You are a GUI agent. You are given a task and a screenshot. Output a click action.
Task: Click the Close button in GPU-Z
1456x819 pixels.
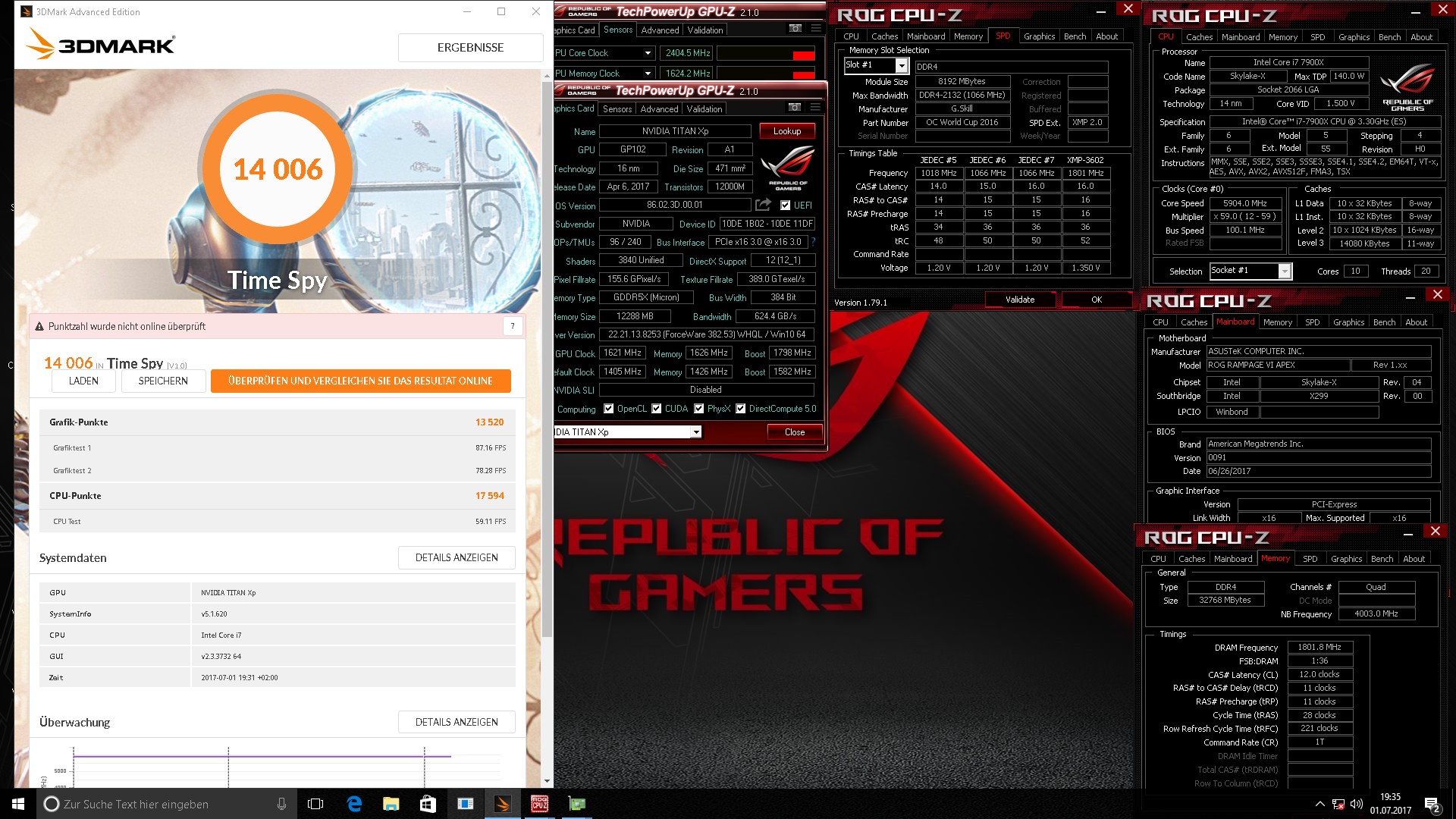point(795,432)
